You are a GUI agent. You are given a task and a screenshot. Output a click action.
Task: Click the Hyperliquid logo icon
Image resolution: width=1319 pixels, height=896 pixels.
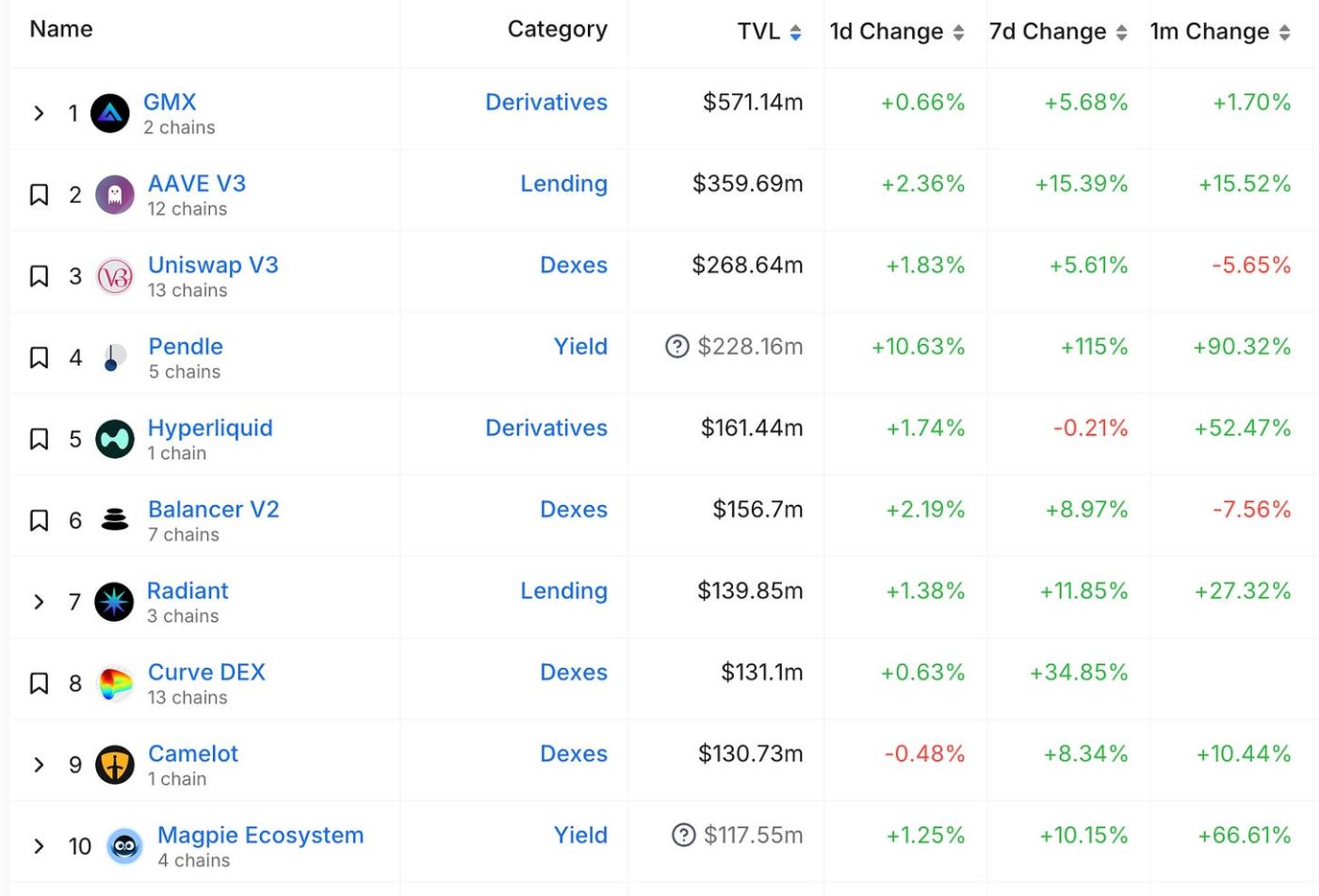coord(115,440)
